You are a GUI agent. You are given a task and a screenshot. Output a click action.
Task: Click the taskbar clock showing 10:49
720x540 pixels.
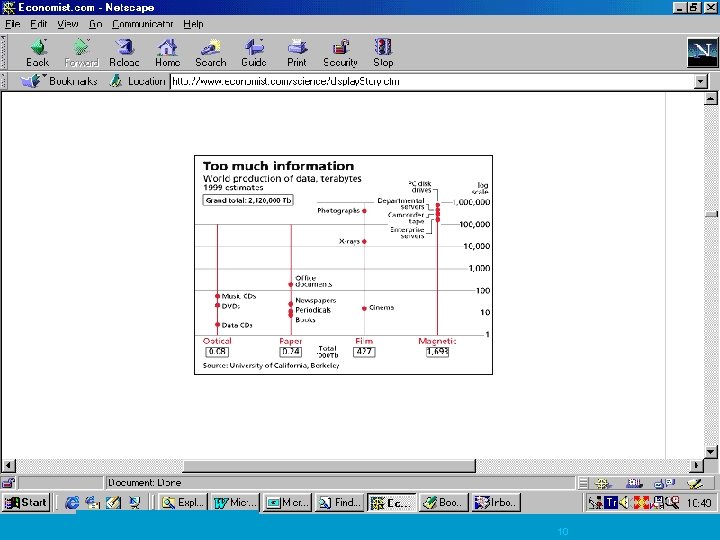[699, 503]
